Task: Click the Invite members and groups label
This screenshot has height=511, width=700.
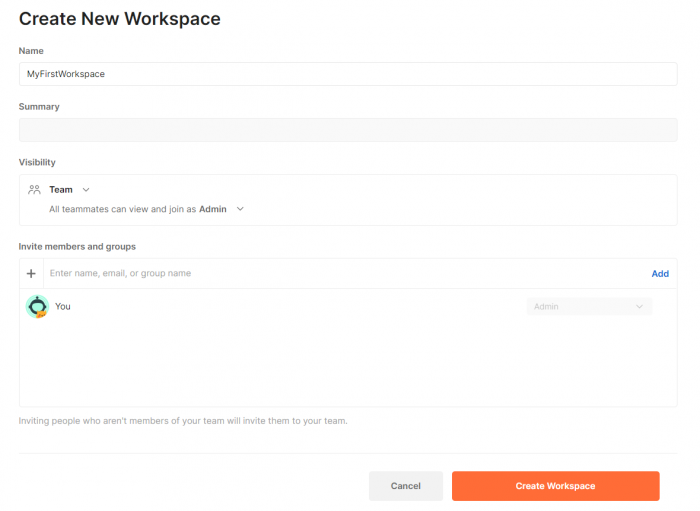Action: point(77,247)
